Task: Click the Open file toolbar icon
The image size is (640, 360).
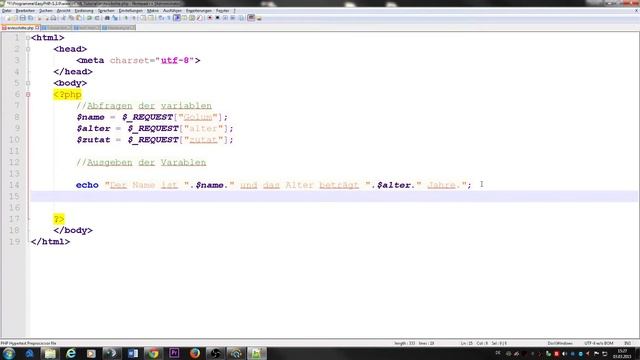Action: (15, 18)
